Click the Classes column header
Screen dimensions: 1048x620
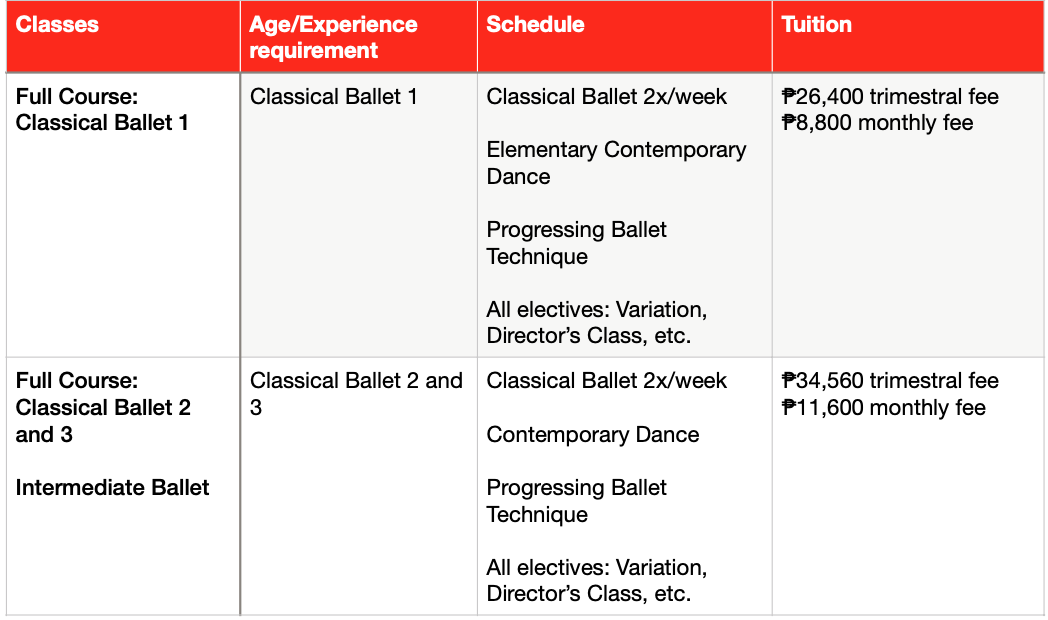point(58,25)
